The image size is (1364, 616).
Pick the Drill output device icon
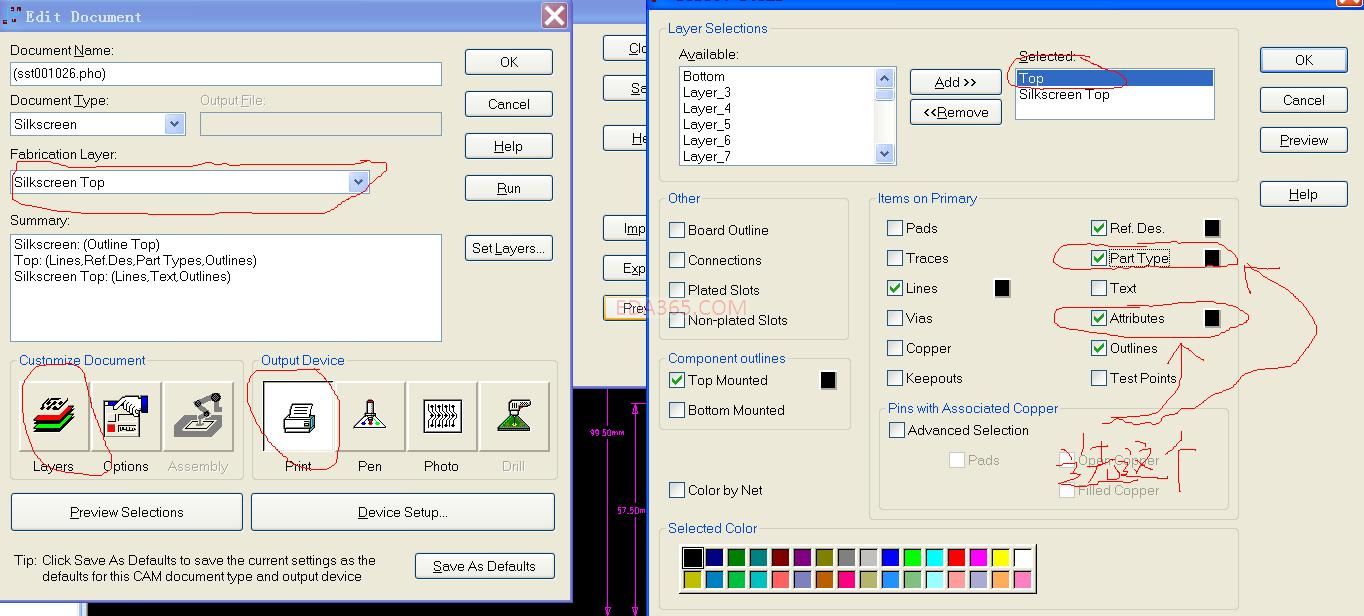513,417
